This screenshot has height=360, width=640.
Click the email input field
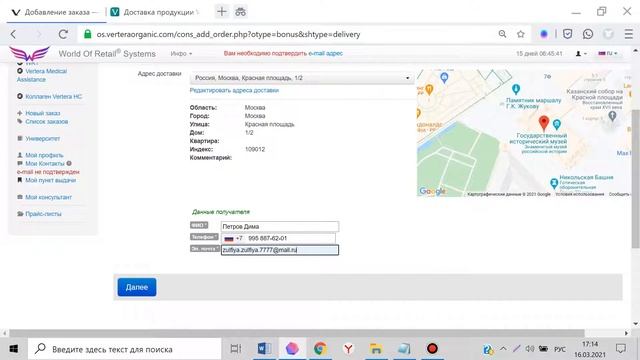click(280, 250)
